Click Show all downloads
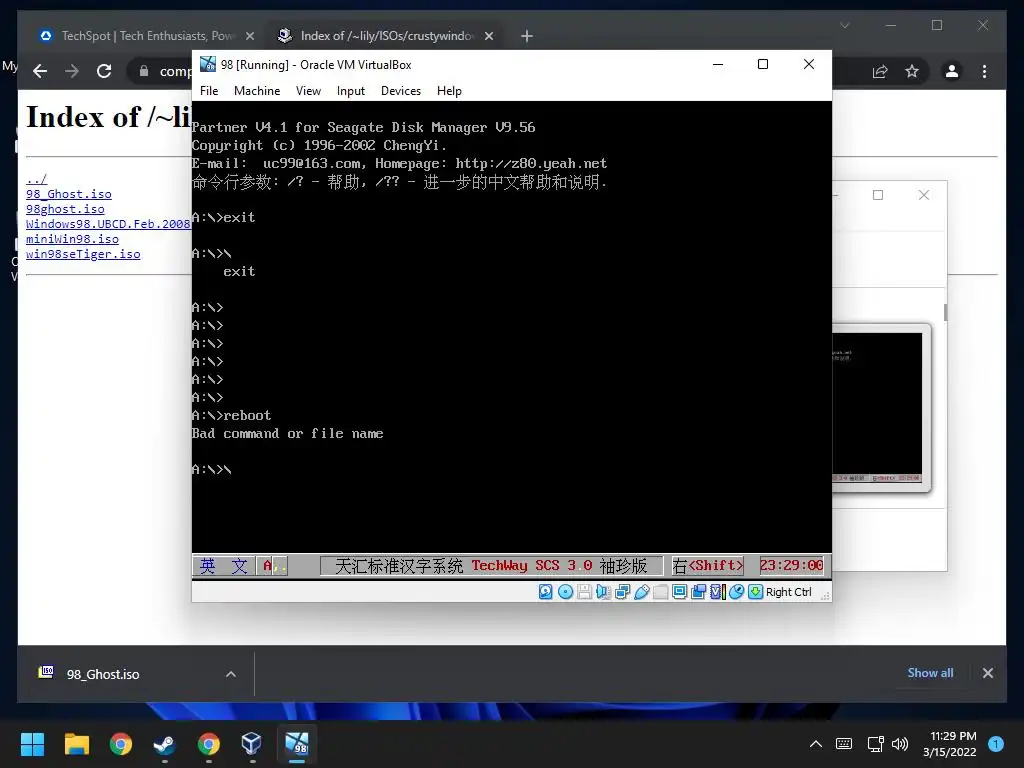Viewport: 1024px width, 768px height. coord(930,673)
